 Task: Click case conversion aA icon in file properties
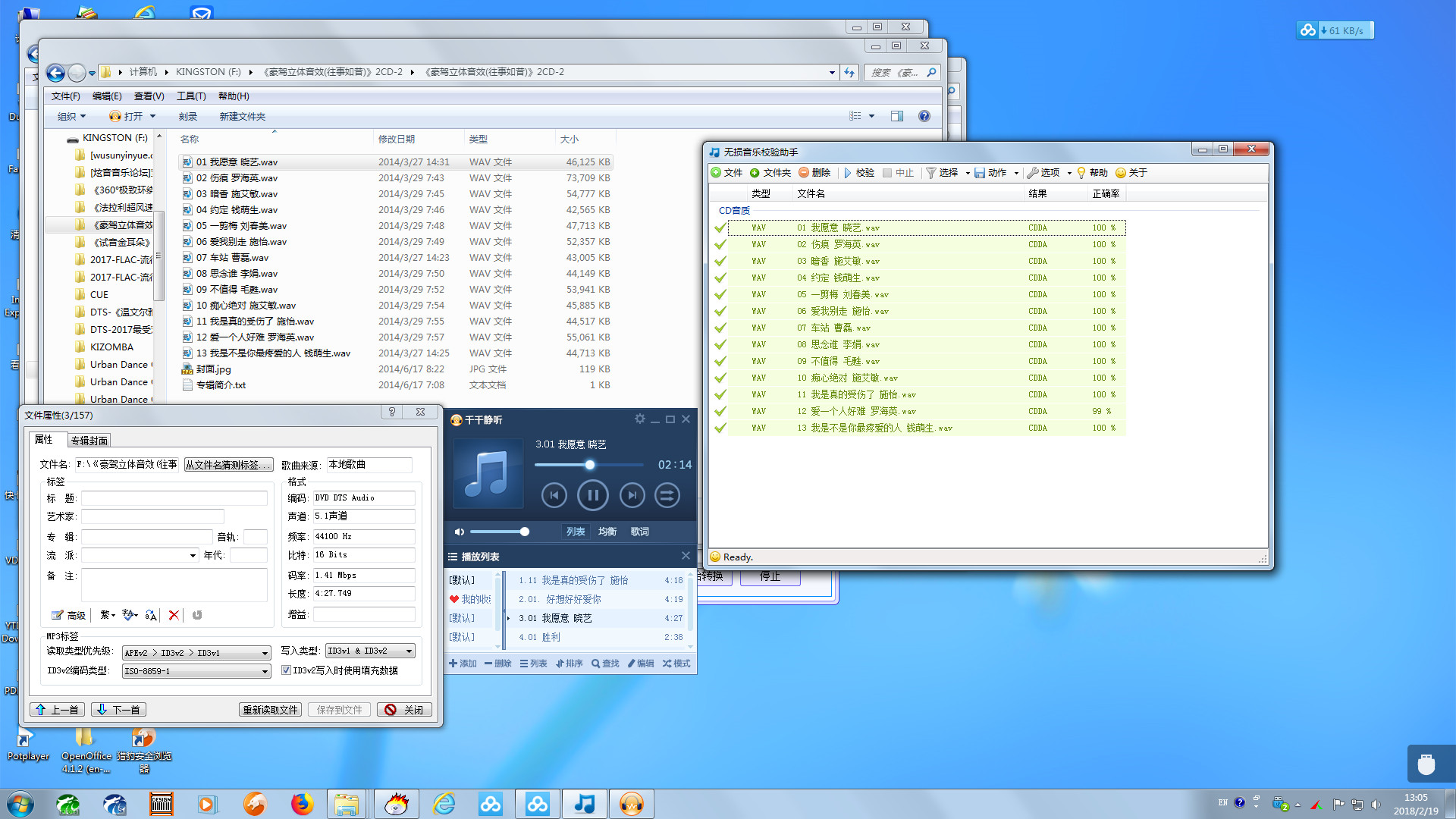(151, 615)
